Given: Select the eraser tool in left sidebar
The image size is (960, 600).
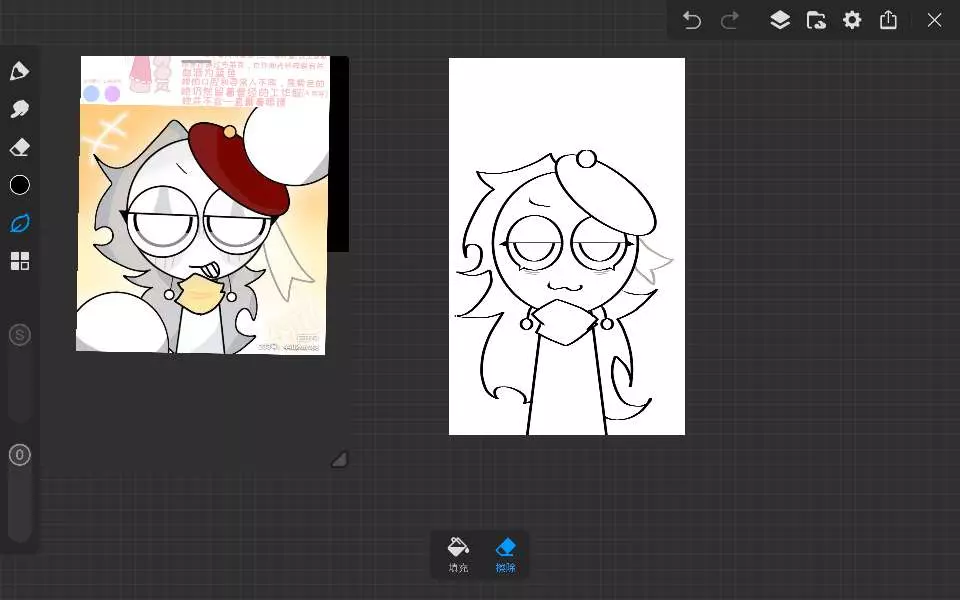Looking at the screenshot, I should tap(19, 147).
